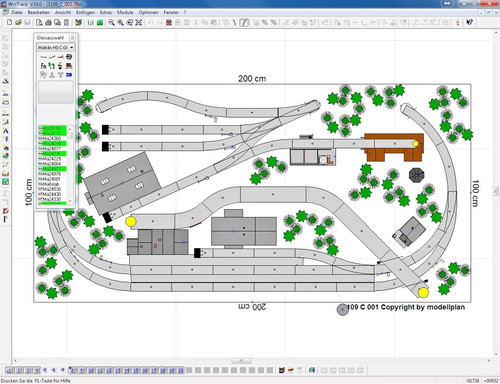This screenshot has height=384, width=500.
Task: Open the Fenster menu
Action: pyautogui.click(x=171, y=12)
